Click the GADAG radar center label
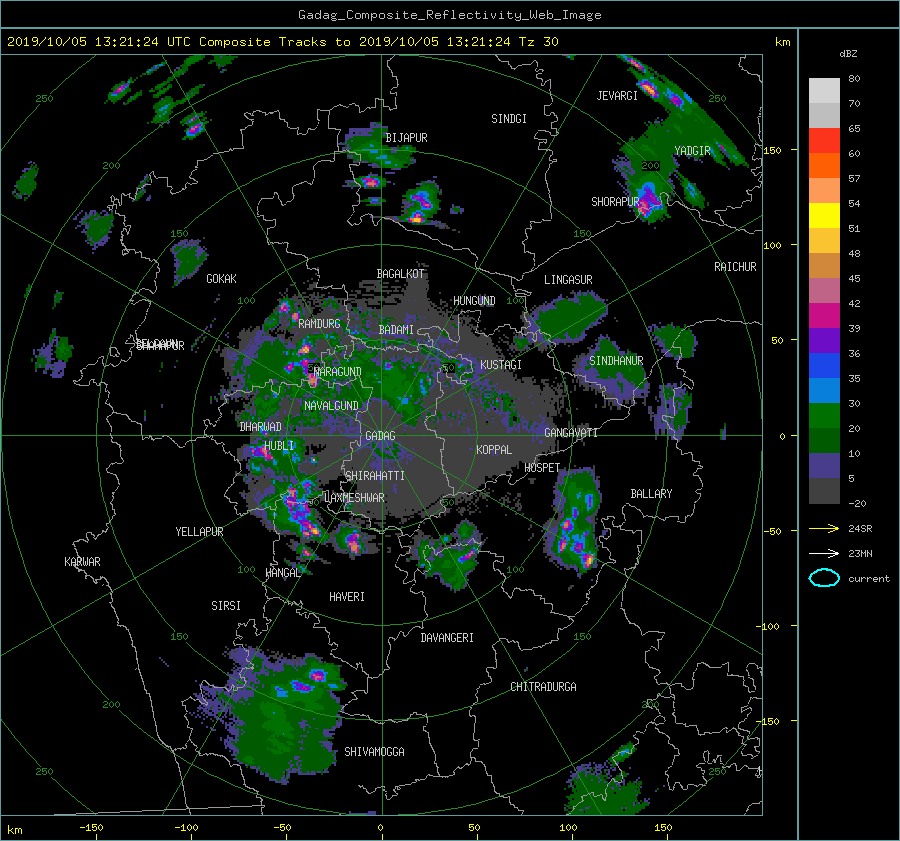The image size is (900, 841). (x=381, y=436)
